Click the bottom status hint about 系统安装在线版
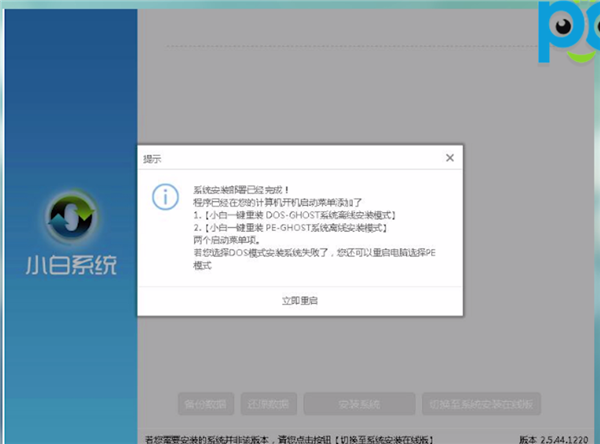 coord(289,440)
